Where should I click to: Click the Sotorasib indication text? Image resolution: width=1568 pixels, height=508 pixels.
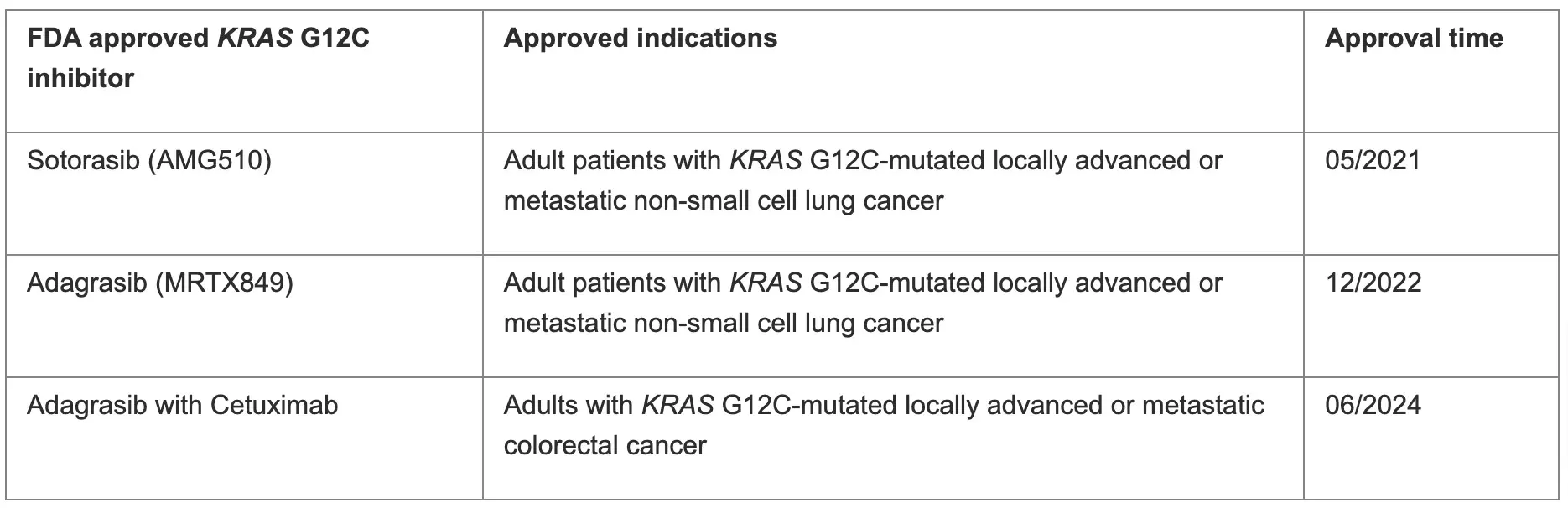point(863,180)
